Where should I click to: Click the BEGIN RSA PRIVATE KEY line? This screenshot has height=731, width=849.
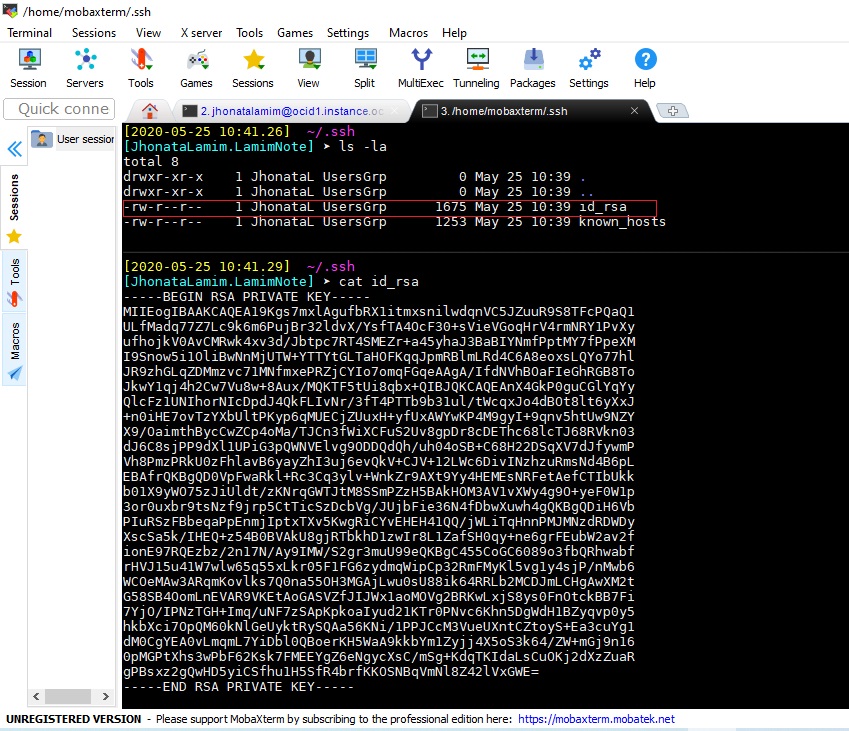click(x=246, y=297)
